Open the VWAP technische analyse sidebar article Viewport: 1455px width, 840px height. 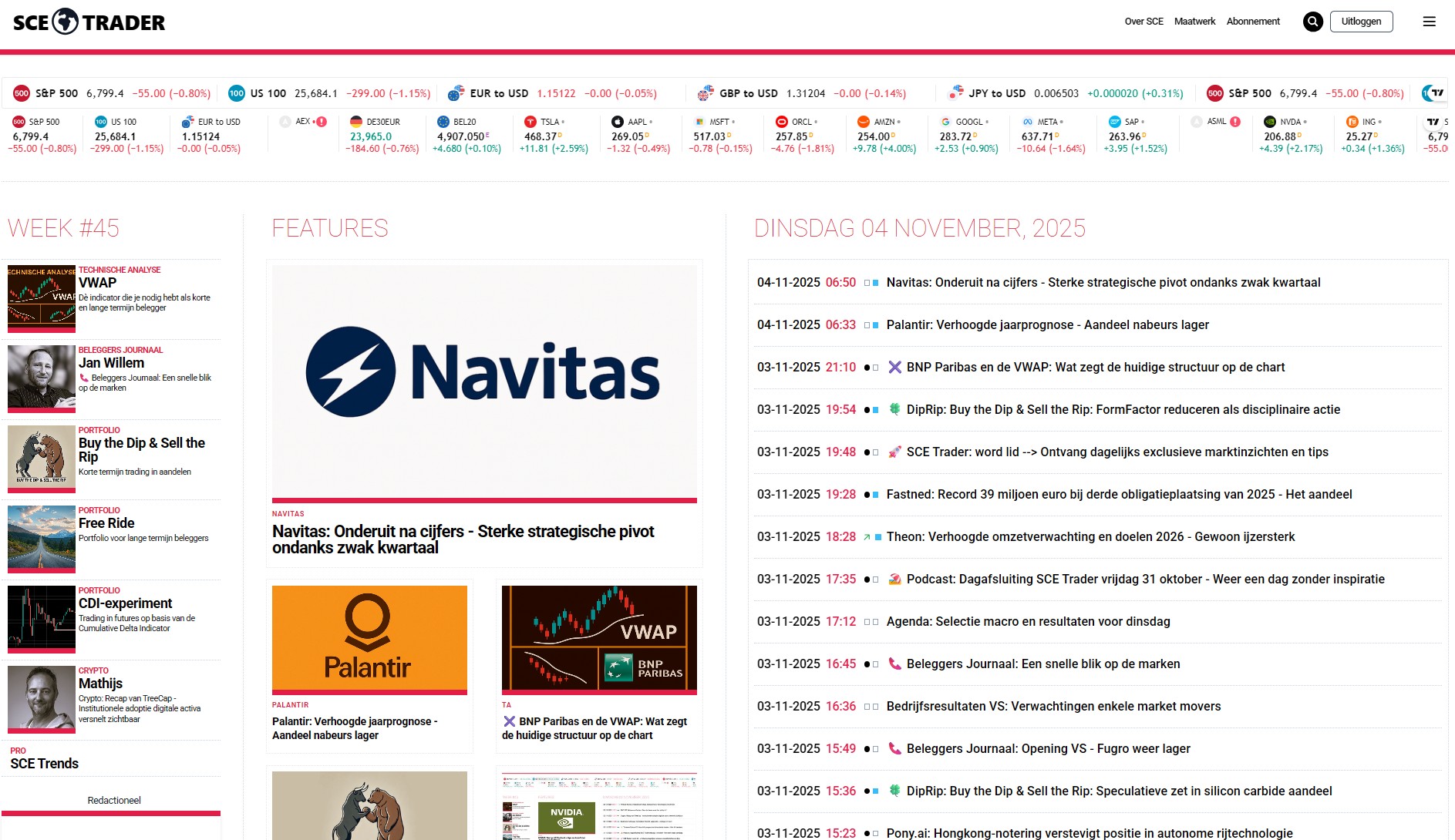(x=98, y=283)
